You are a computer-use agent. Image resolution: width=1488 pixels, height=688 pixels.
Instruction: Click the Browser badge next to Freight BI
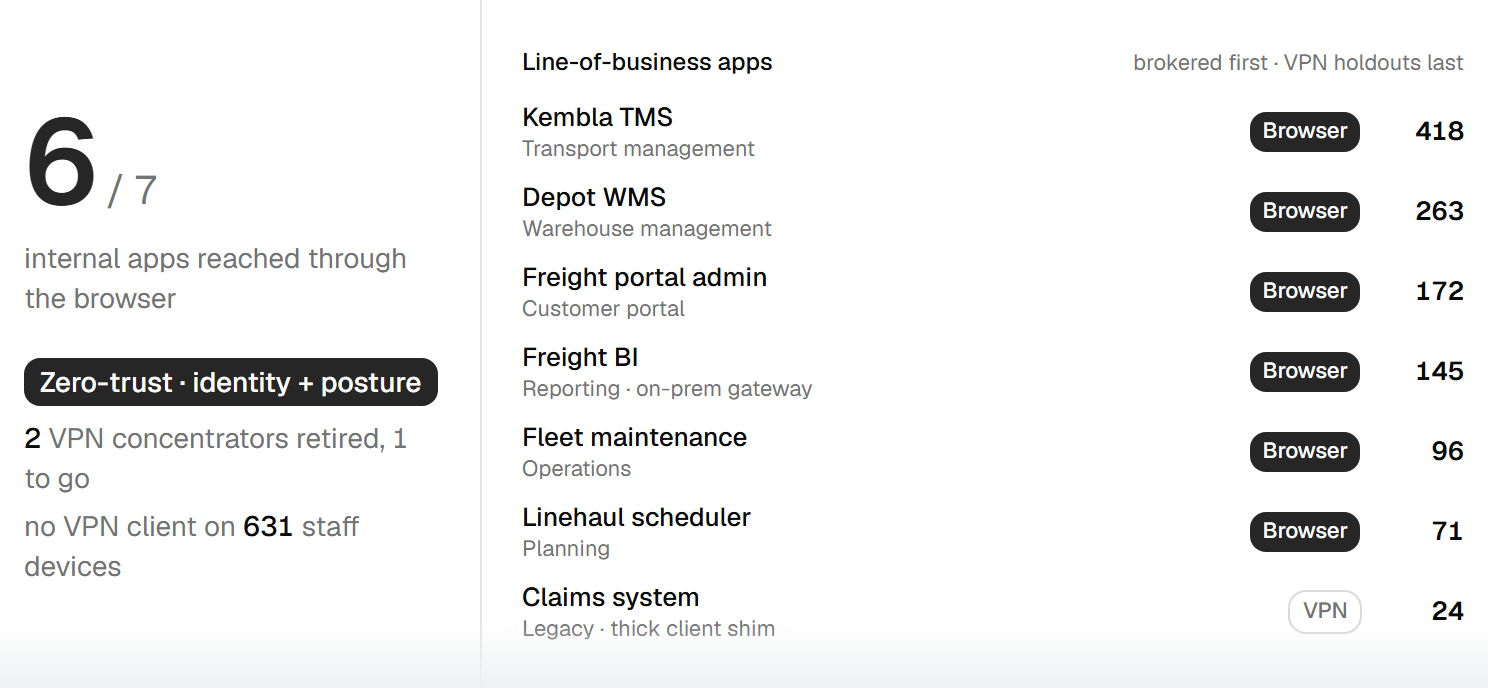(1304, 371)
